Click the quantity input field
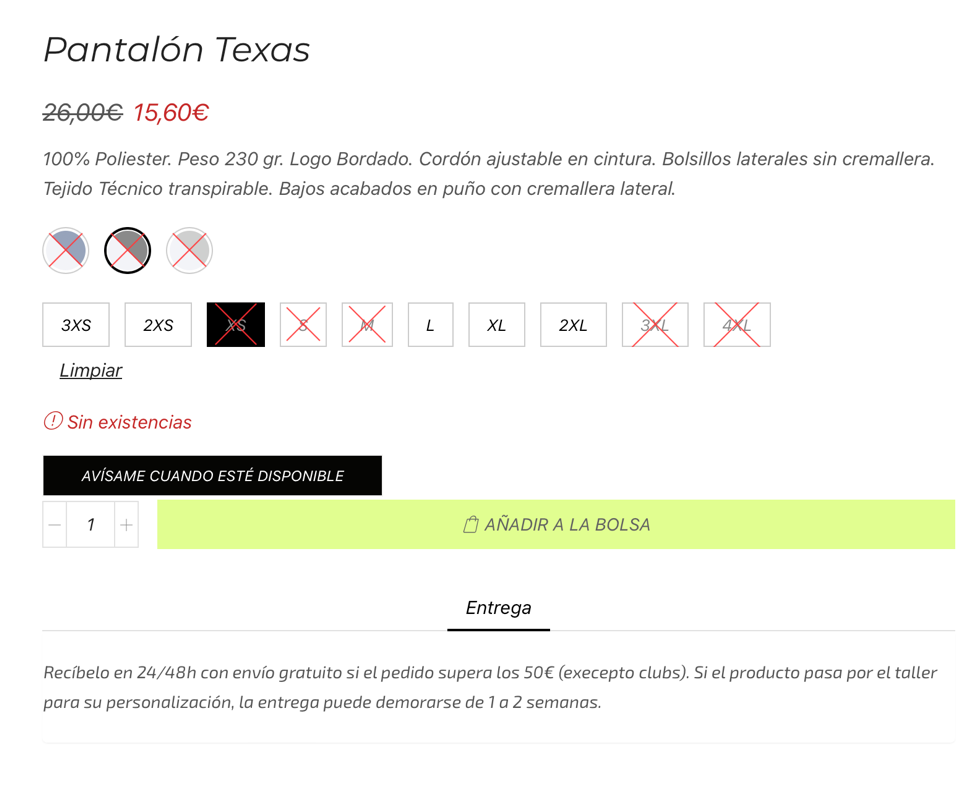This screenshot has width=974, height=786. pyautogui.click(x=90, y=525)
